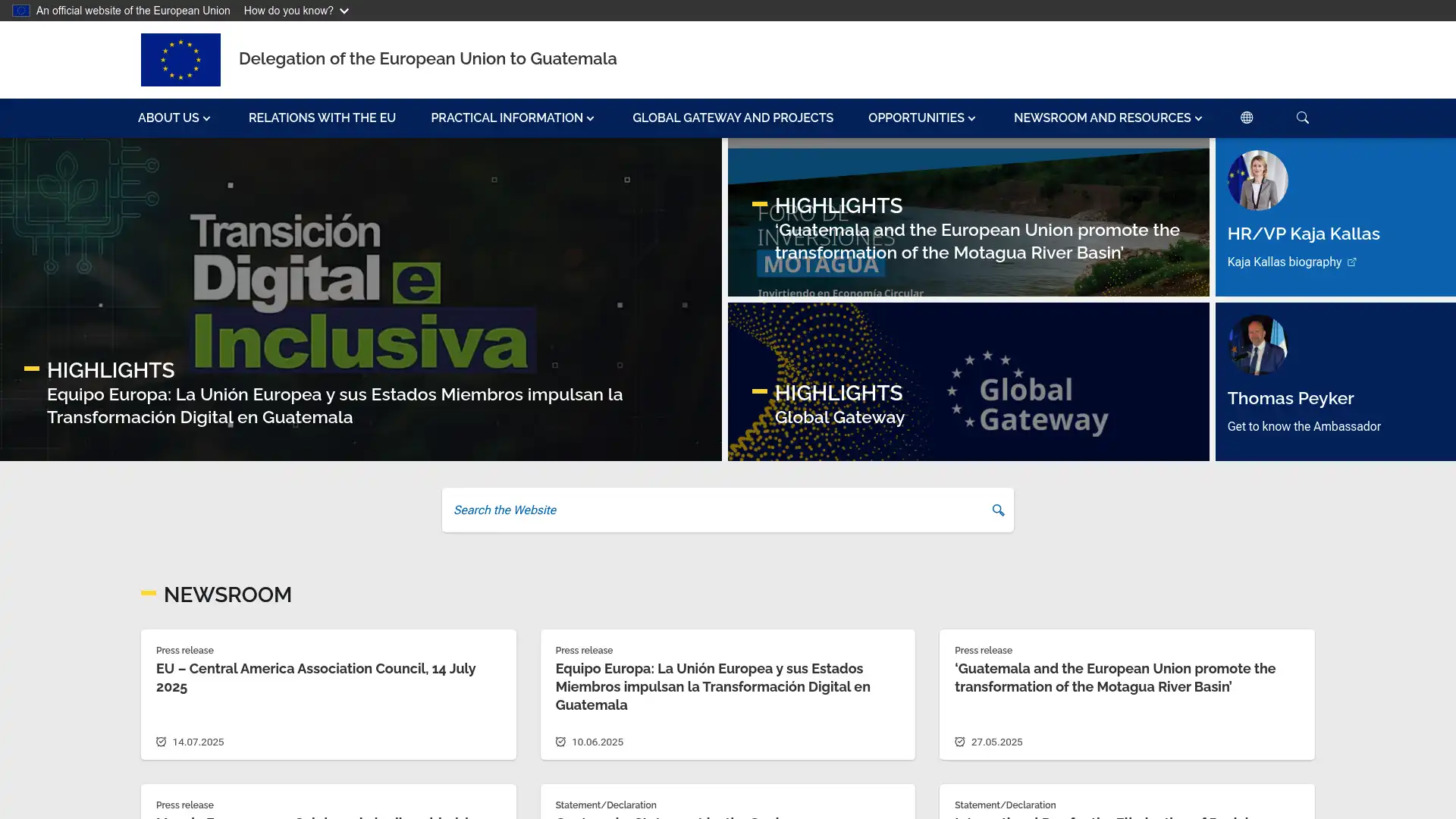Submit search with the search box magnifier
The width and height of the screenshot is (1456, 819).
point(998,510)
